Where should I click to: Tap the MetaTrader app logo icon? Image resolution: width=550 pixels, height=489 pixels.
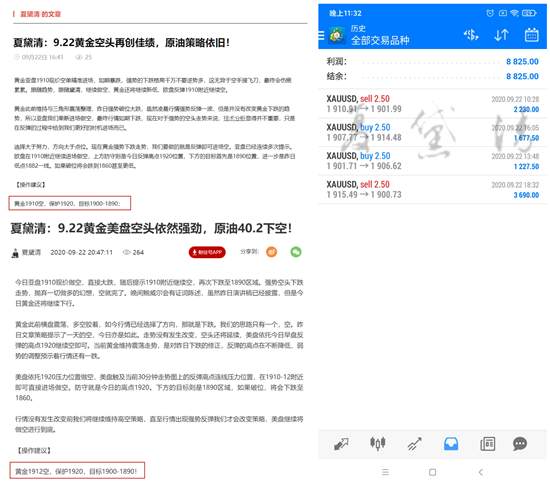click(x=336, y=35)
